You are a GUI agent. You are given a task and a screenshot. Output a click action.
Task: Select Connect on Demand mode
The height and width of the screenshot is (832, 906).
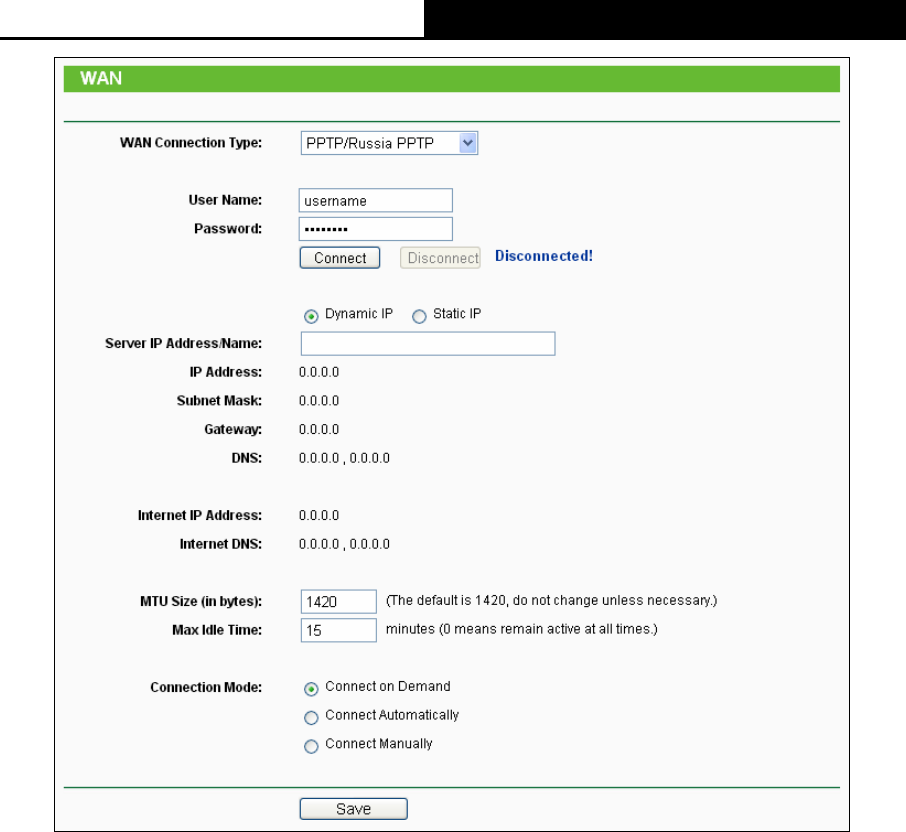pos(311,689)
